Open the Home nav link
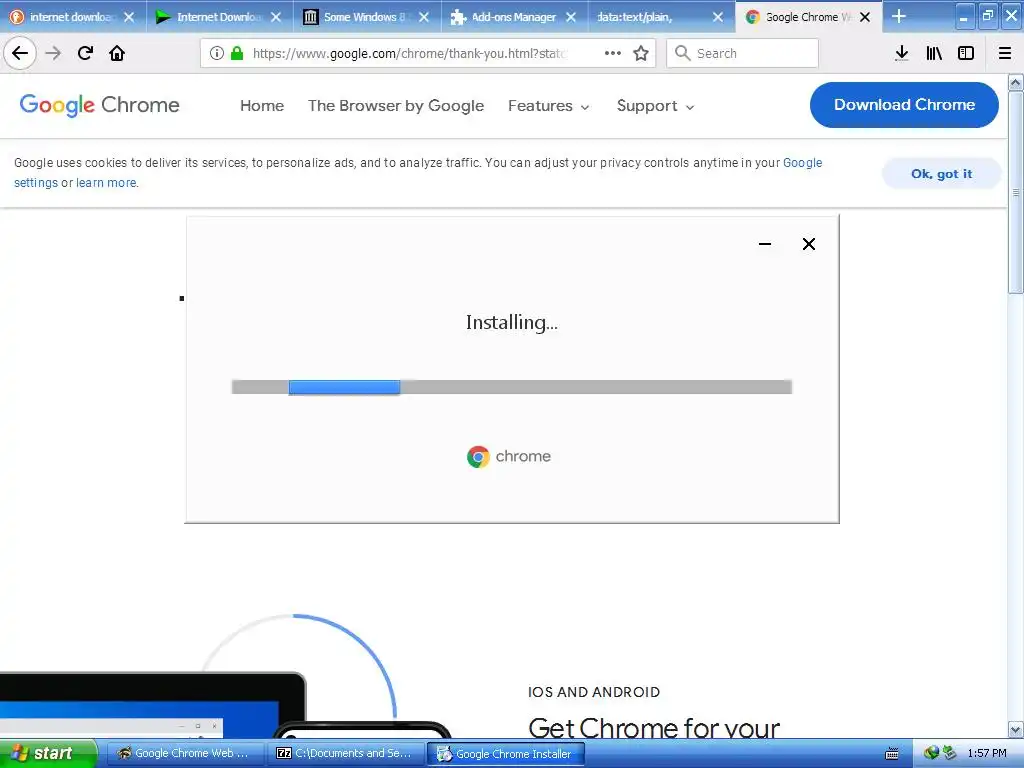Screen dimensions: 1024x768 point(262,106)
